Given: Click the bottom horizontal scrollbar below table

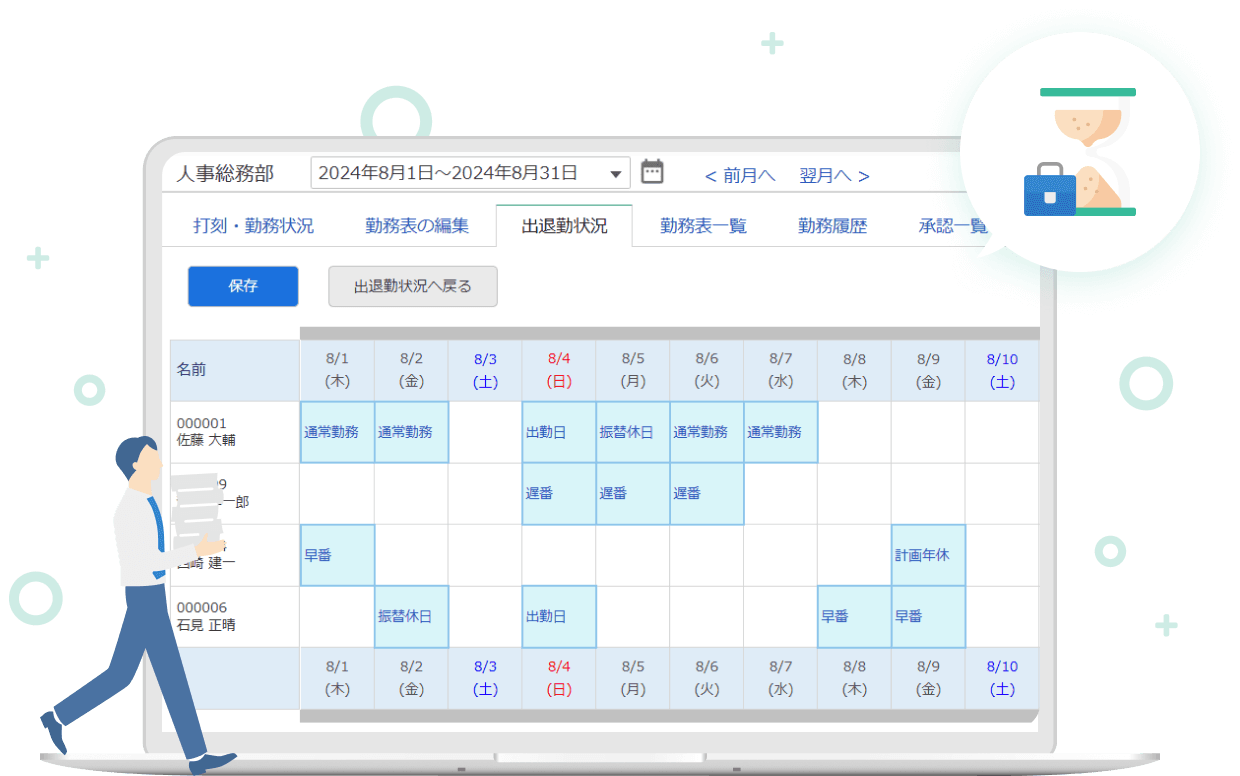Looking at the screenshot, I should 668,716.
